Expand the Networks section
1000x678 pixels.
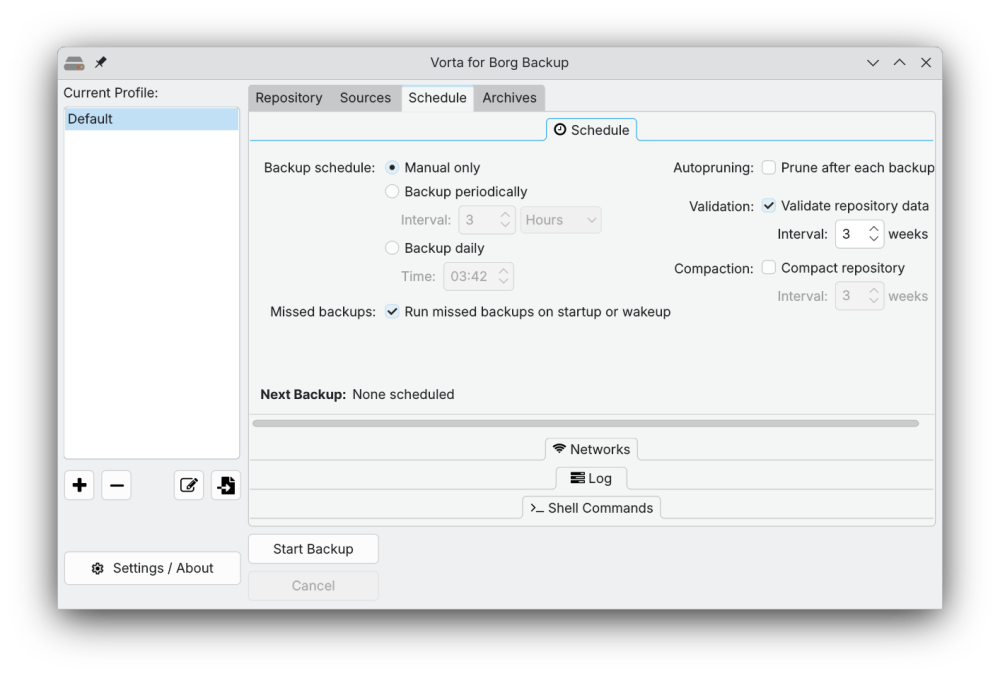[591, 449]
